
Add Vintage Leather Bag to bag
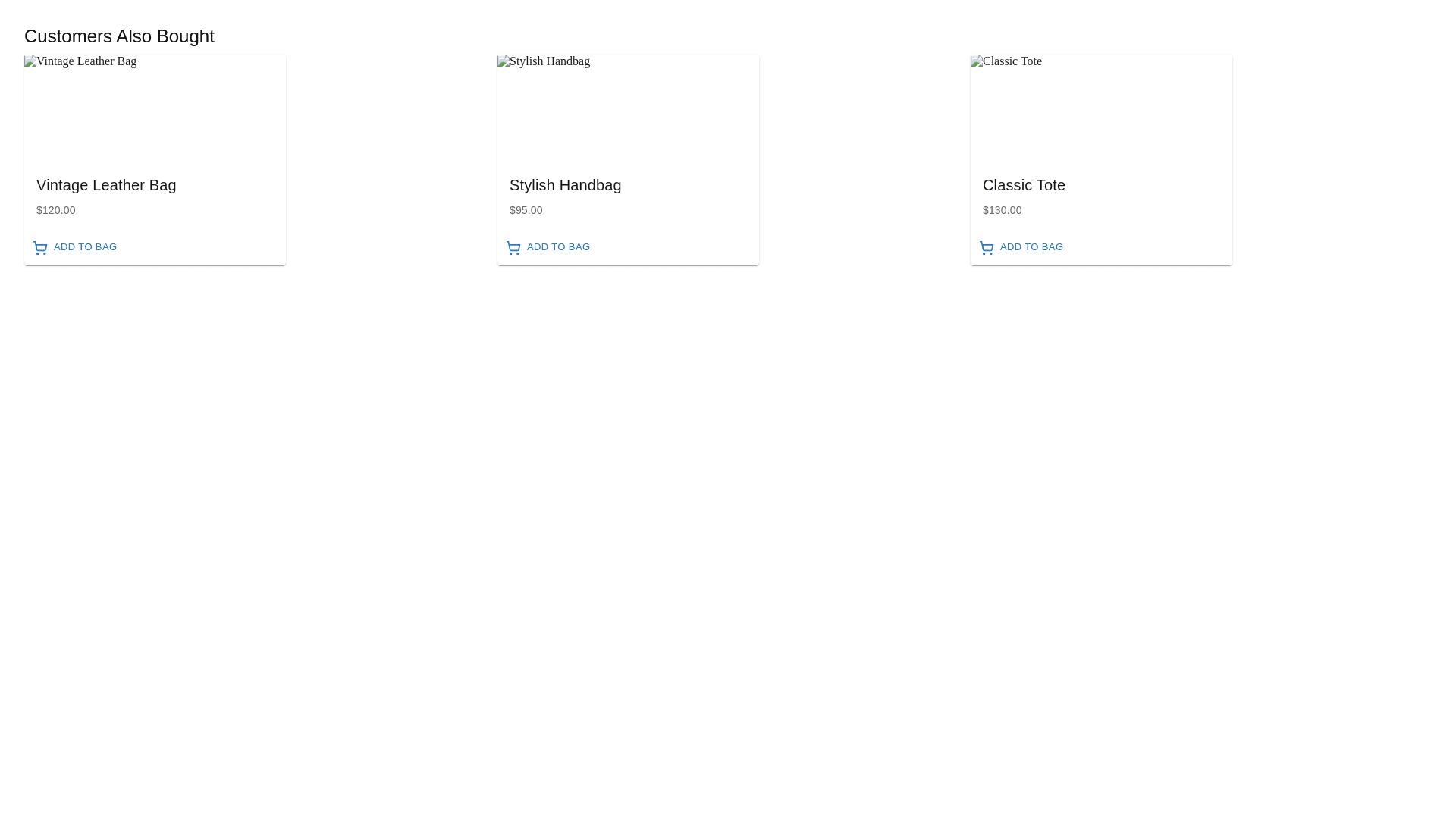(x=84, y=247)
